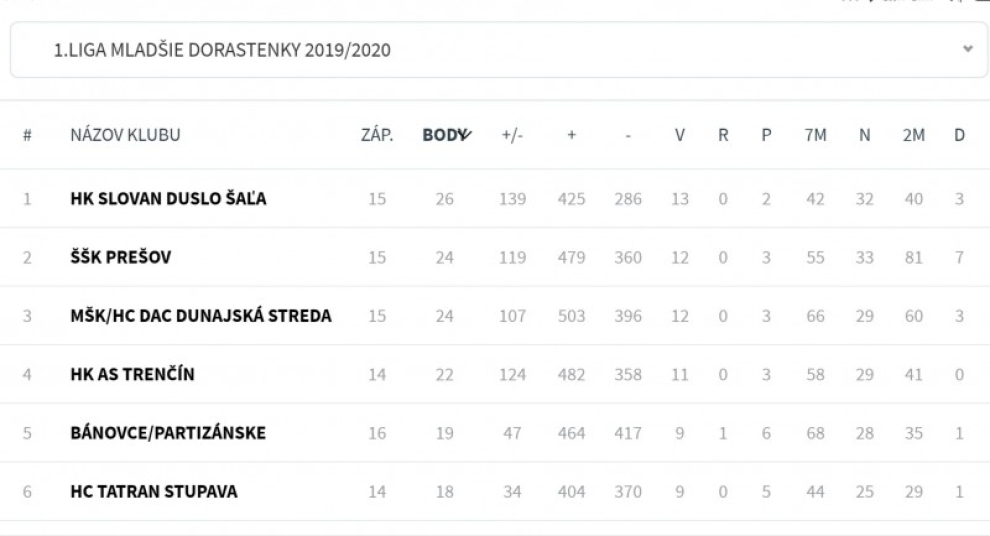Viewport: 990px width, 536px height.
Task: Sort table by BODY column
Action: pyautogui.click(x=445, y=136)
